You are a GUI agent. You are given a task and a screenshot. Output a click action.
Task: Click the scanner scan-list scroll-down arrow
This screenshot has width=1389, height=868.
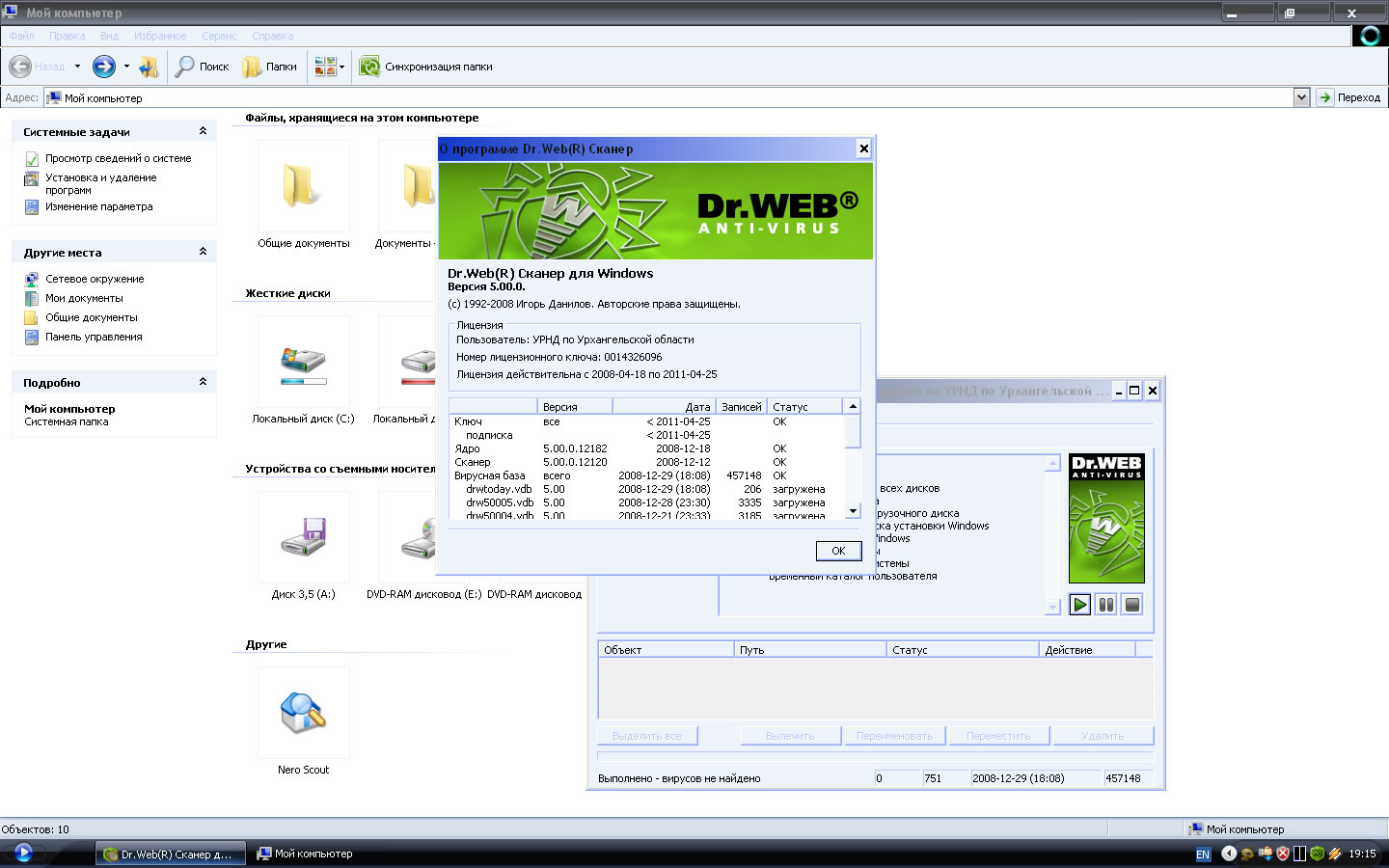[x=1052, y=608]
